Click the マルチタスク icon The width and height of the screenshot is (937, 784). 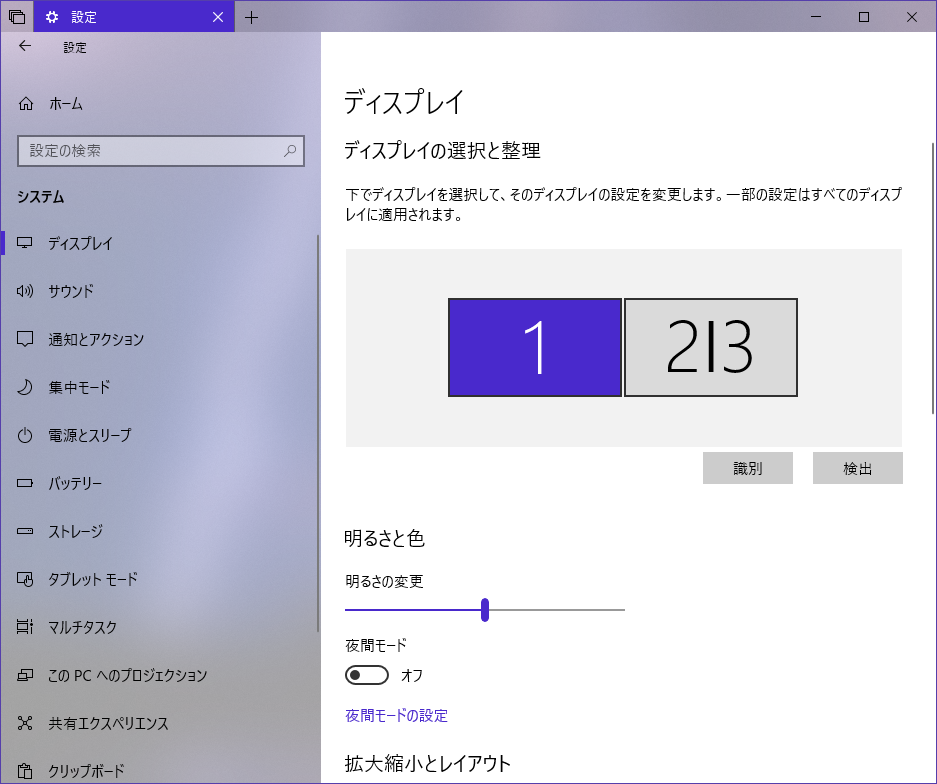(25, 627)
